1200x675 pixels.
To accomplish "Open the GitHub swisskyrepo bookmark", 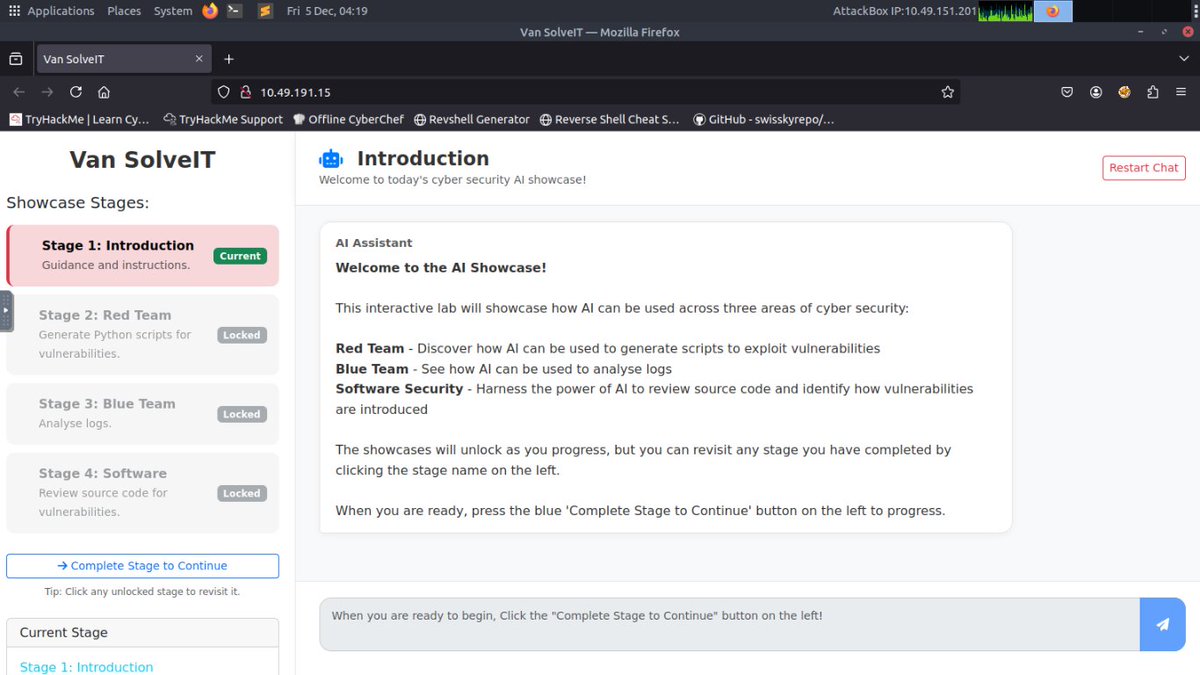I will point(763,119).
